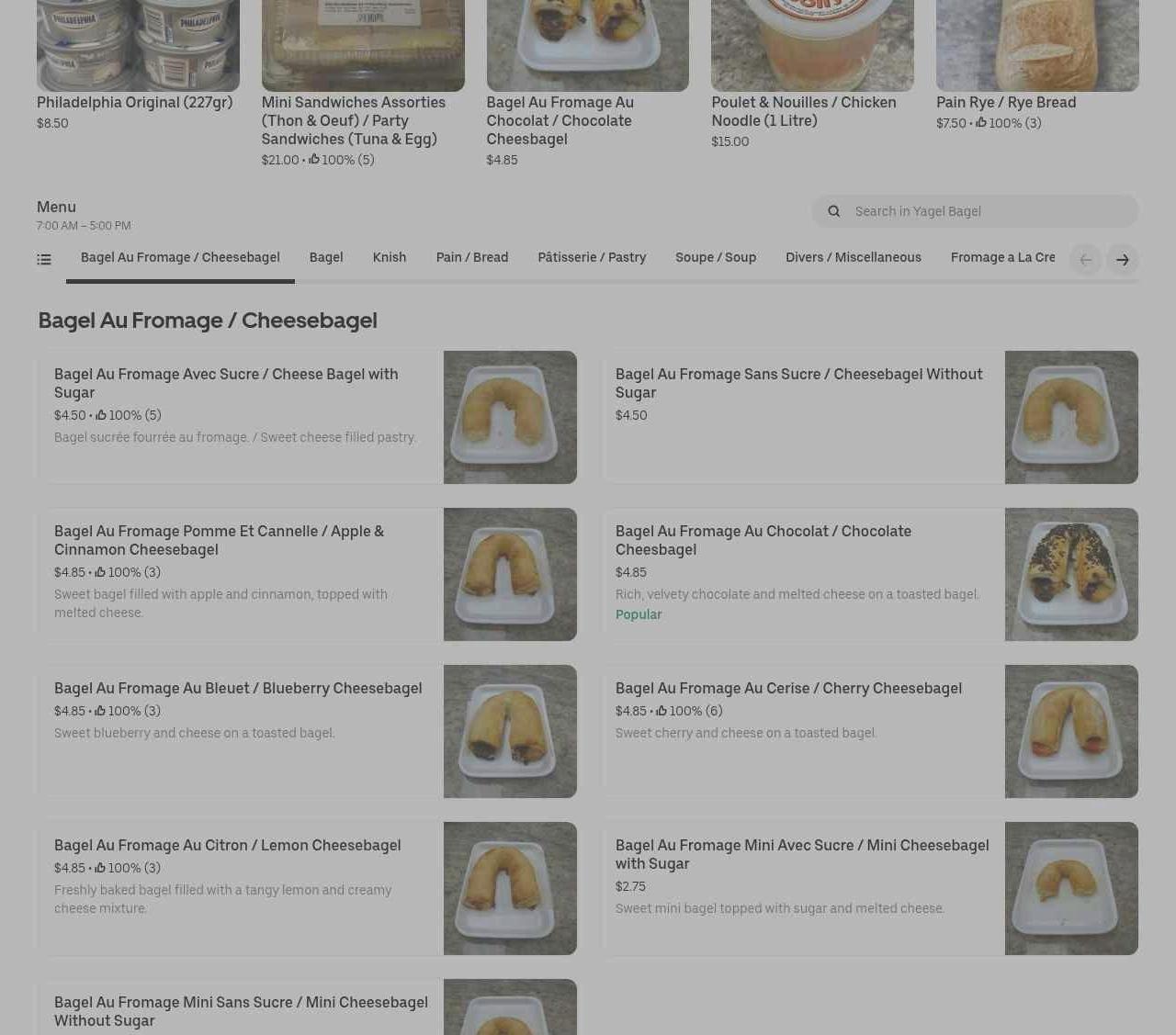1176x1035 pixels.
Task: Open Mini Cheesebagel with Sugar photo
Action: click(x=1070, y=888)
